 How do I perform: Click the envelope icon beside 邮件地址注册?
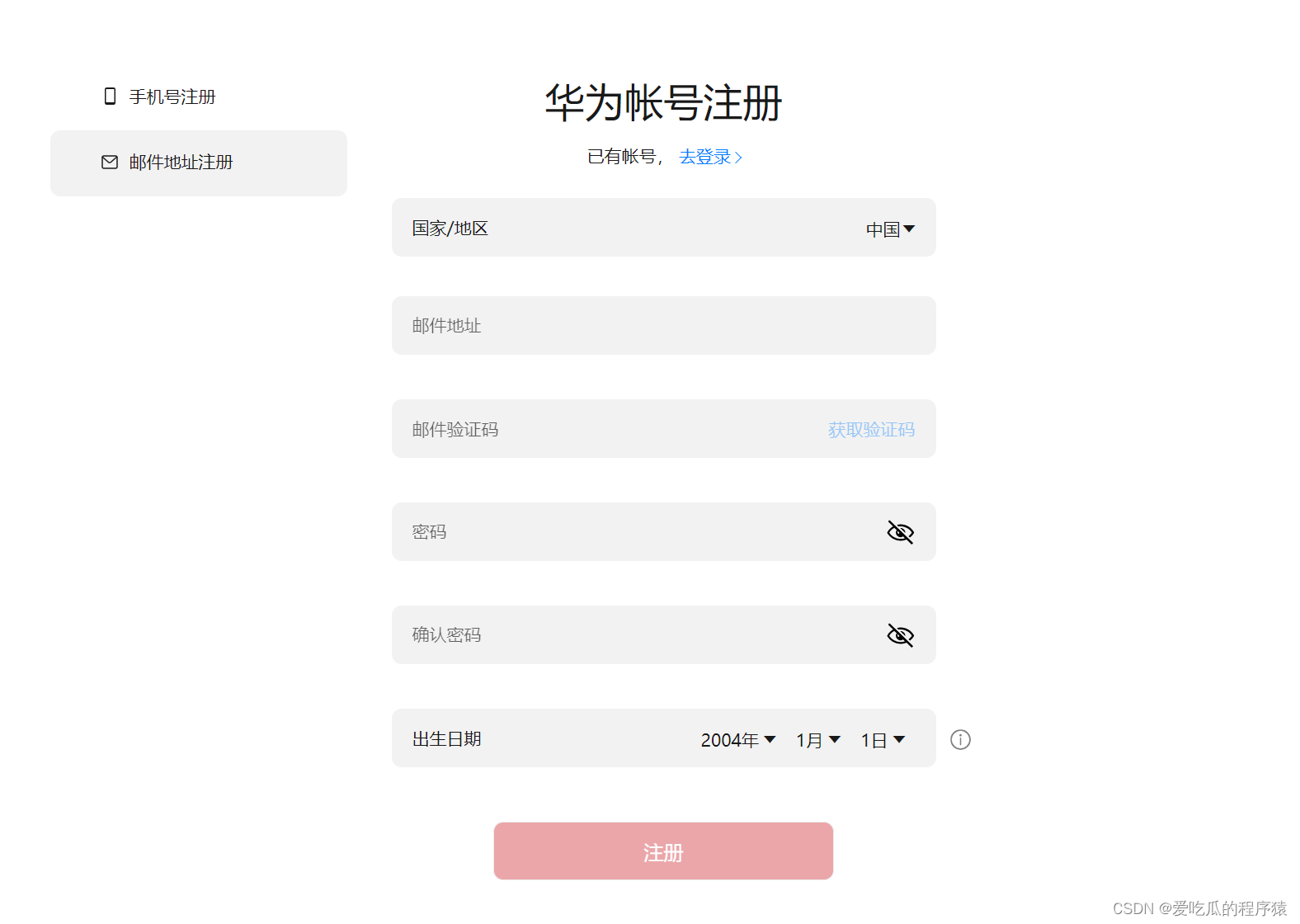click(110, 163)
